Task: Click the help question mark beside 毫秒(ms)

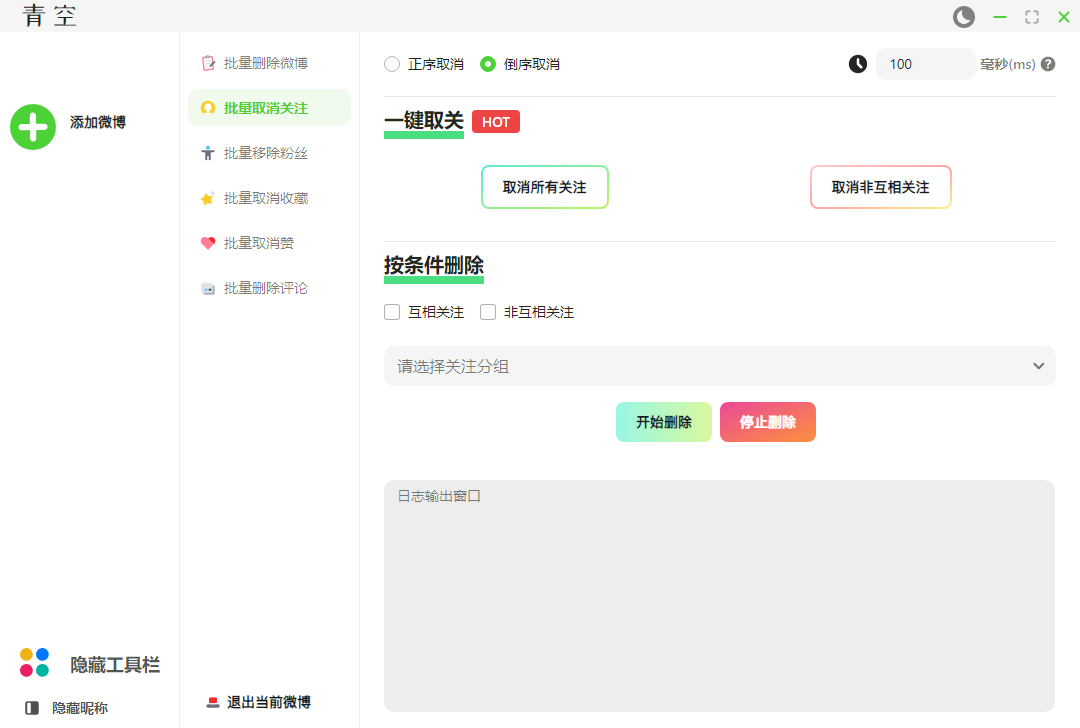Action: [x=1048, y=64]
